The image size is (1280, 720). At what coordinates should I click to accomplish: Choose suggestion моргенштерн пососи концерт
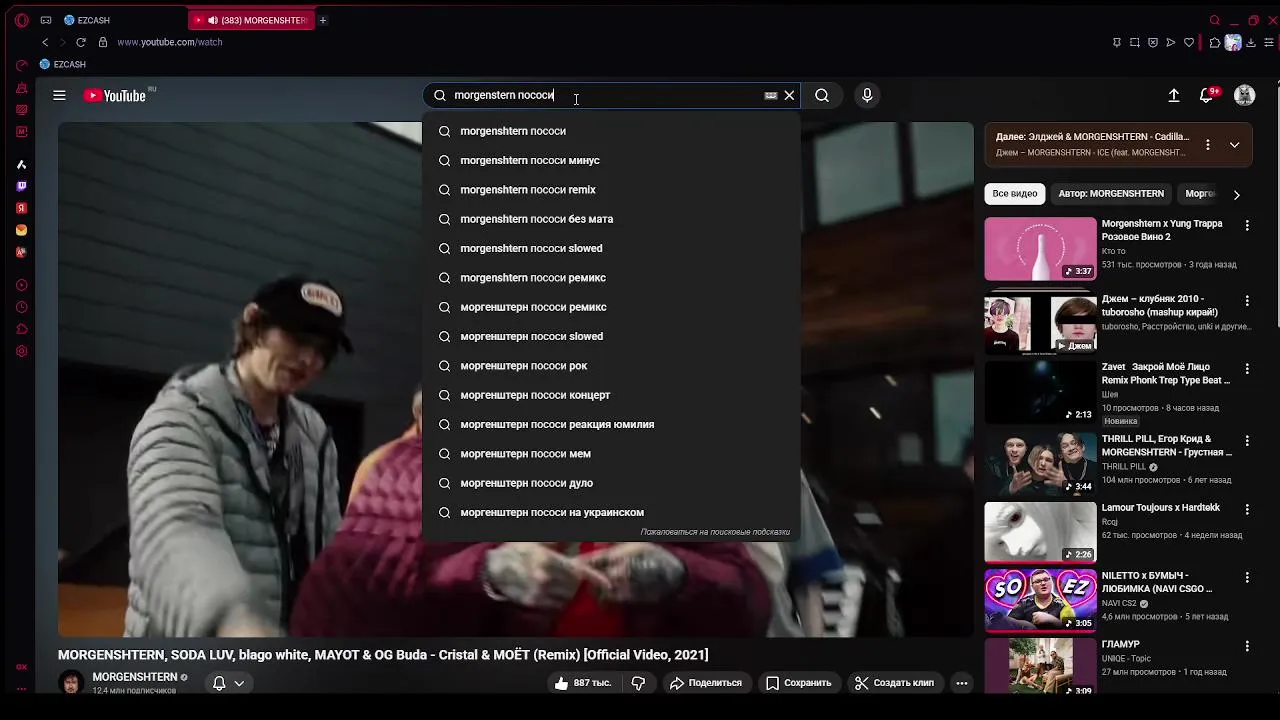[610, 395]
